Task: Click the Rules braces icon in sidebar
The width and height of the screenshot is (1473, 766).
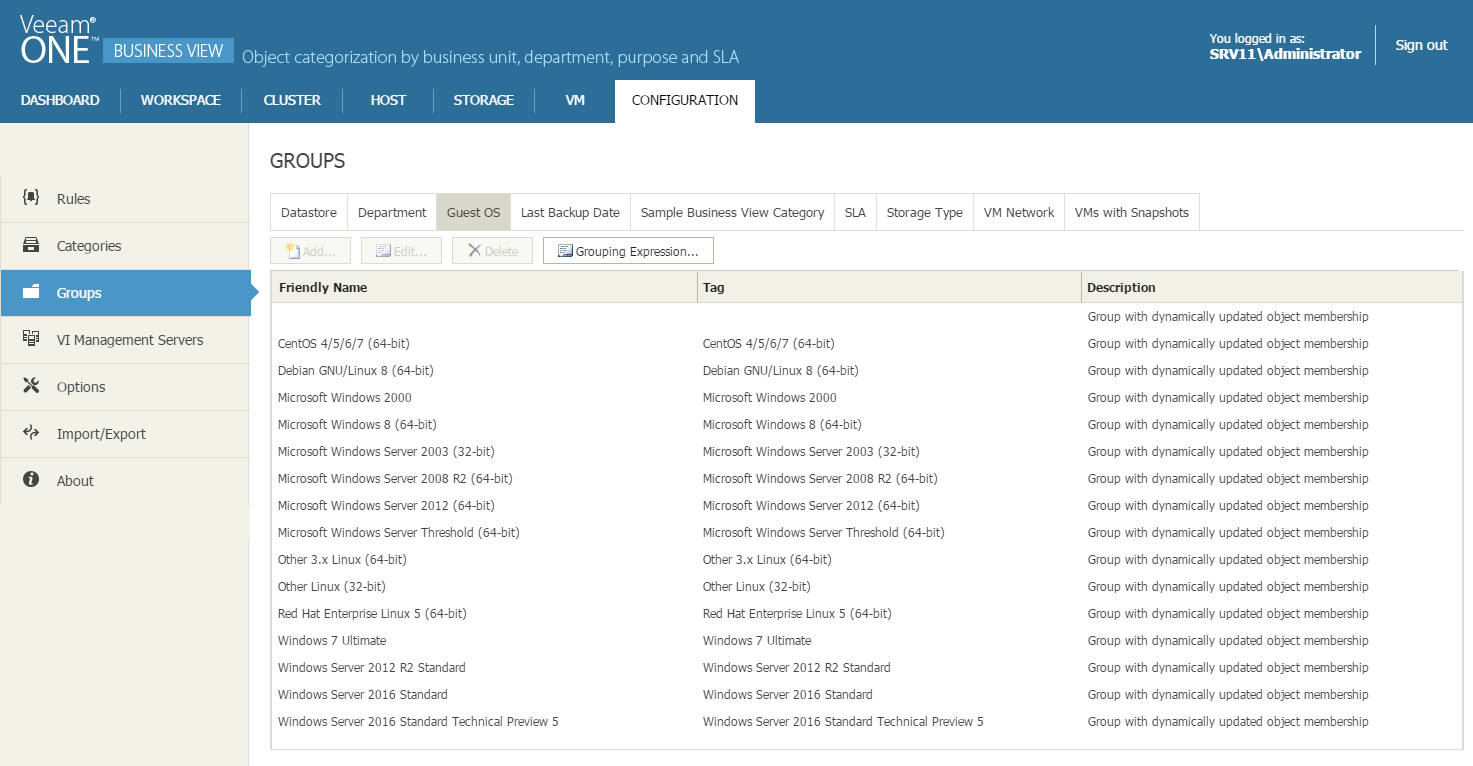Action: [x=31, y=198]
